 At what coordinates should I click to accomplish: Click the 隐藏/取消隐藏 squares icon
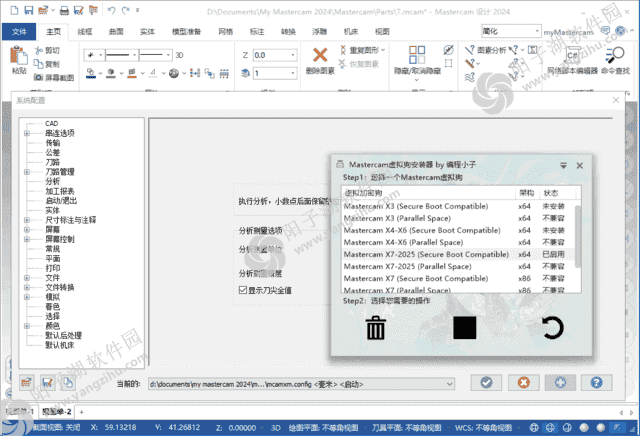[x=417, y=55]
